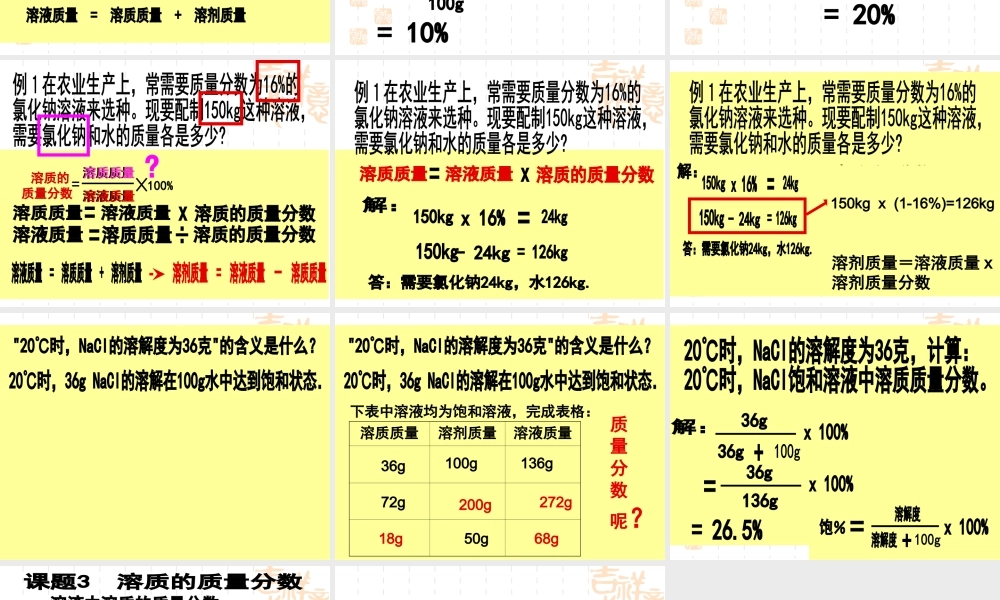
Task: Click the purple question mark
Action: tap(152, 166)
